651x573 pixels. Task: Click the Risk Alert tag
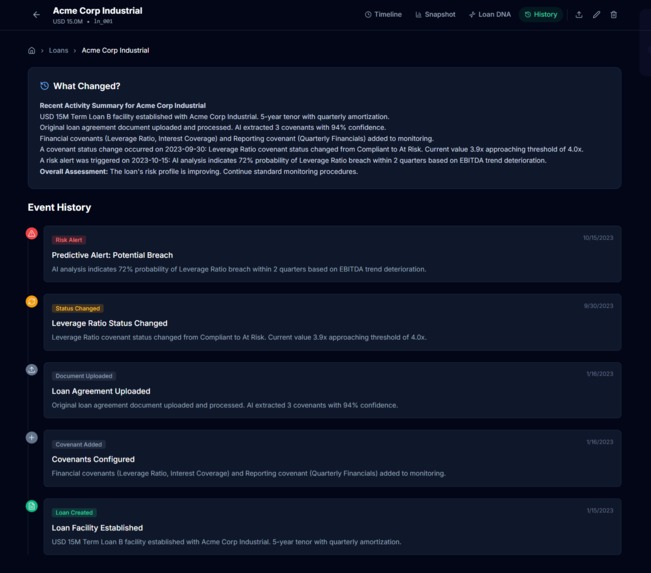coord(69,240)
